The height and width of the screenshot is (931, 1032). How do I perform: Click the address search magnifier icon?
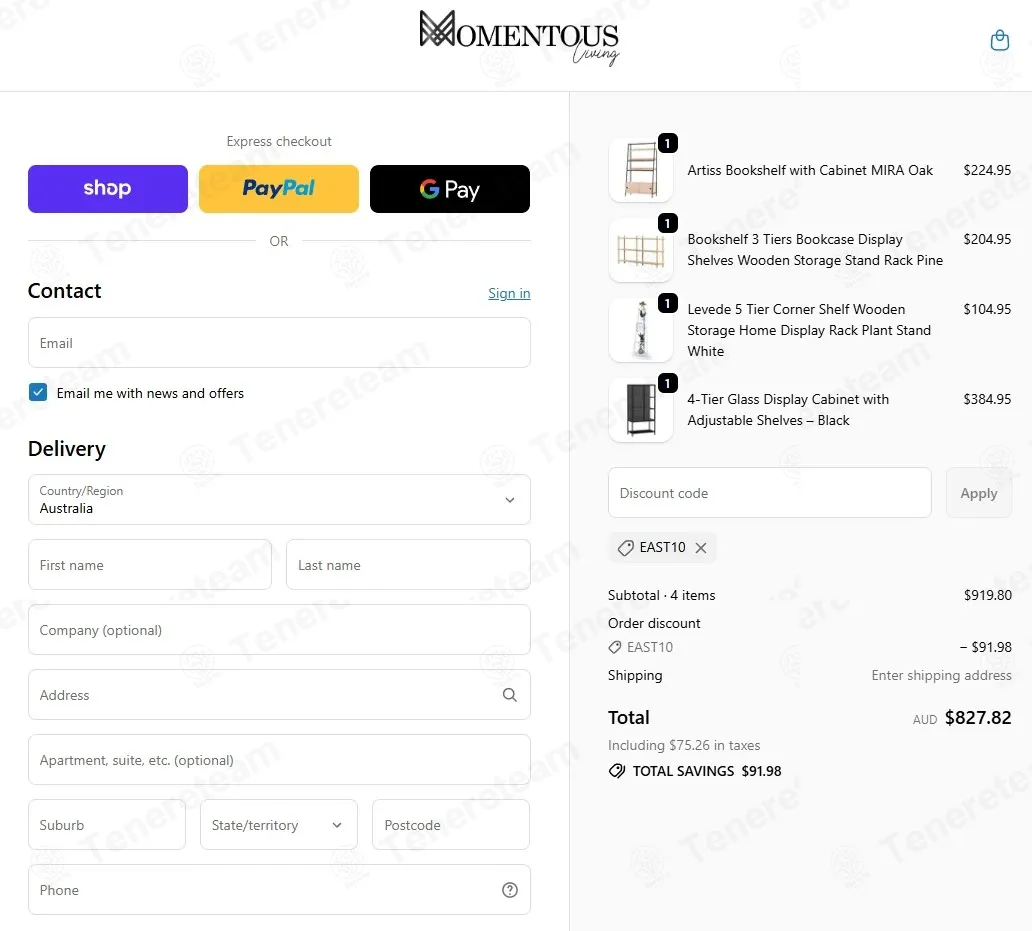tap(509, 695)
